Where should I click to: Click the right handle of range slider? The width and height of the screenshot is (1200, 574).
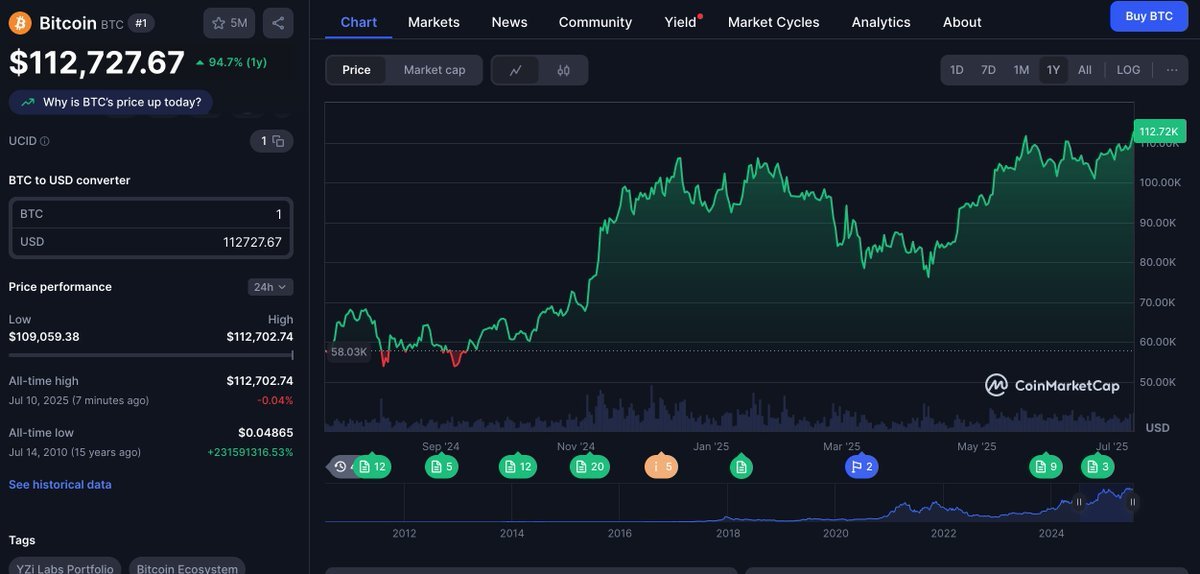[1132, 502]
